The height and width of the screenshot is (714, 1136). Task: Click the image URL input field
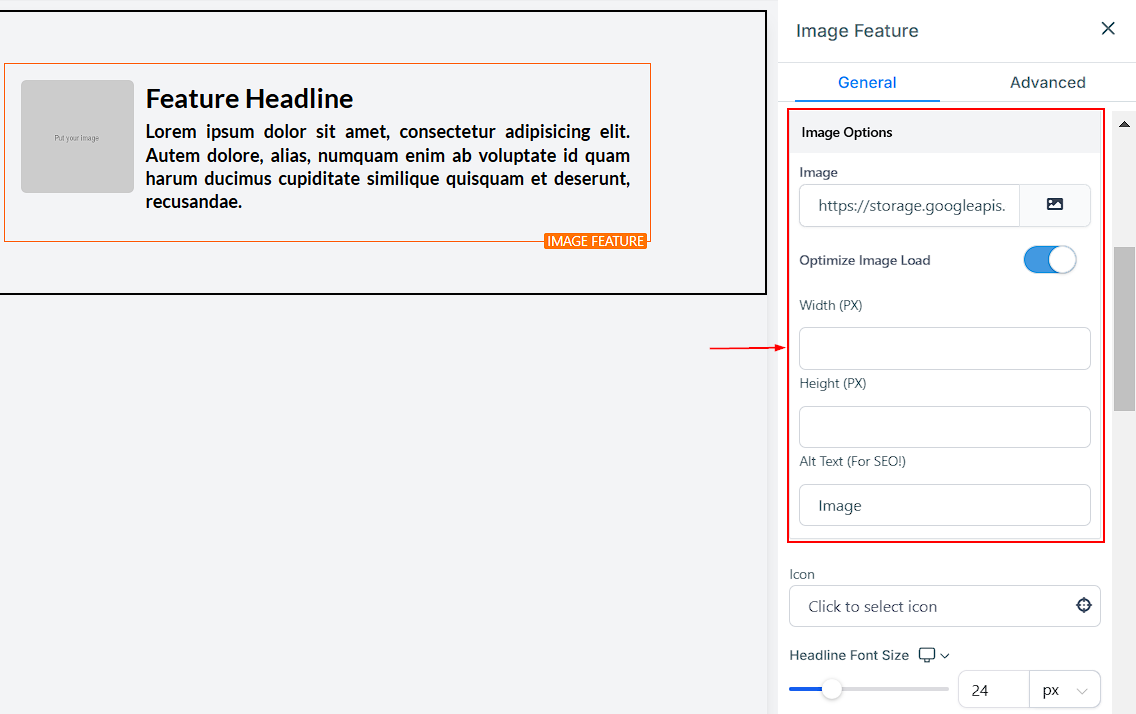point(909,205)
